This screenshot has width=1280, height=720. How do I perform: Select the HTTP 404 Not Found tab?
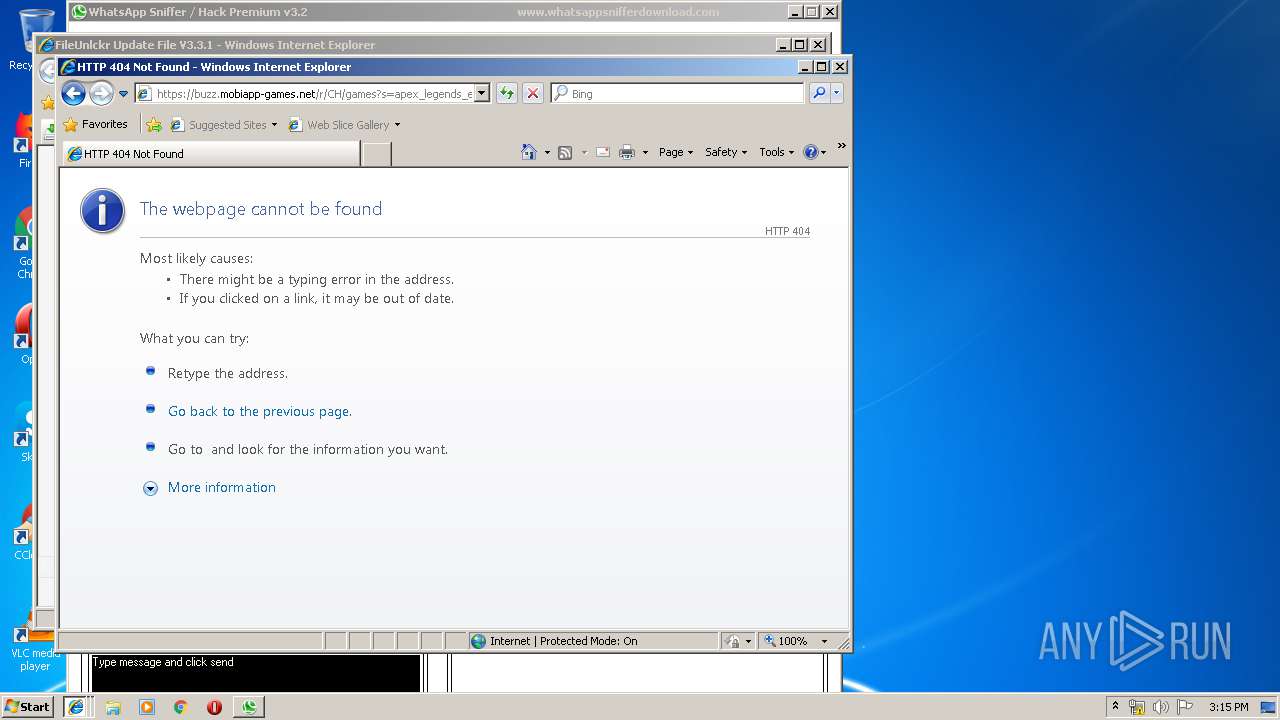click(x=211, y=154)
